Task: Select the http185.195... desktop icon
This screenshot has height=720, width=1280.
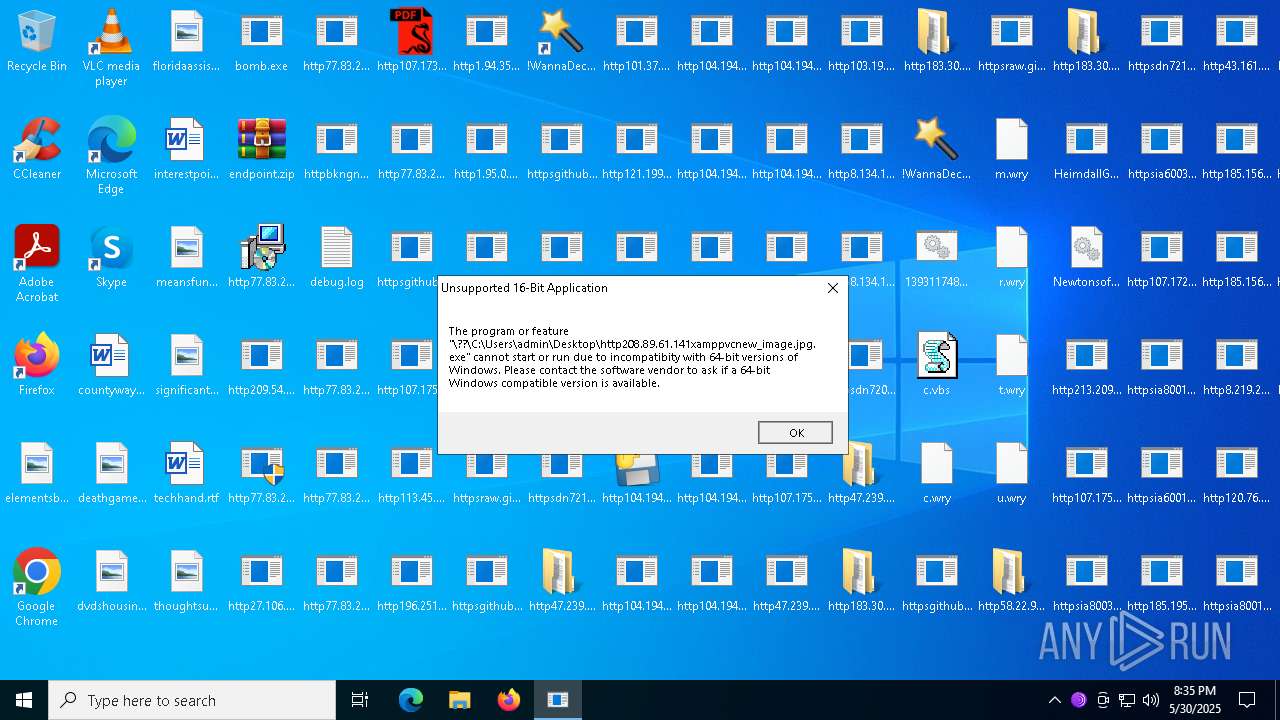Action: pyautogui.click(x=1161, y=581)
